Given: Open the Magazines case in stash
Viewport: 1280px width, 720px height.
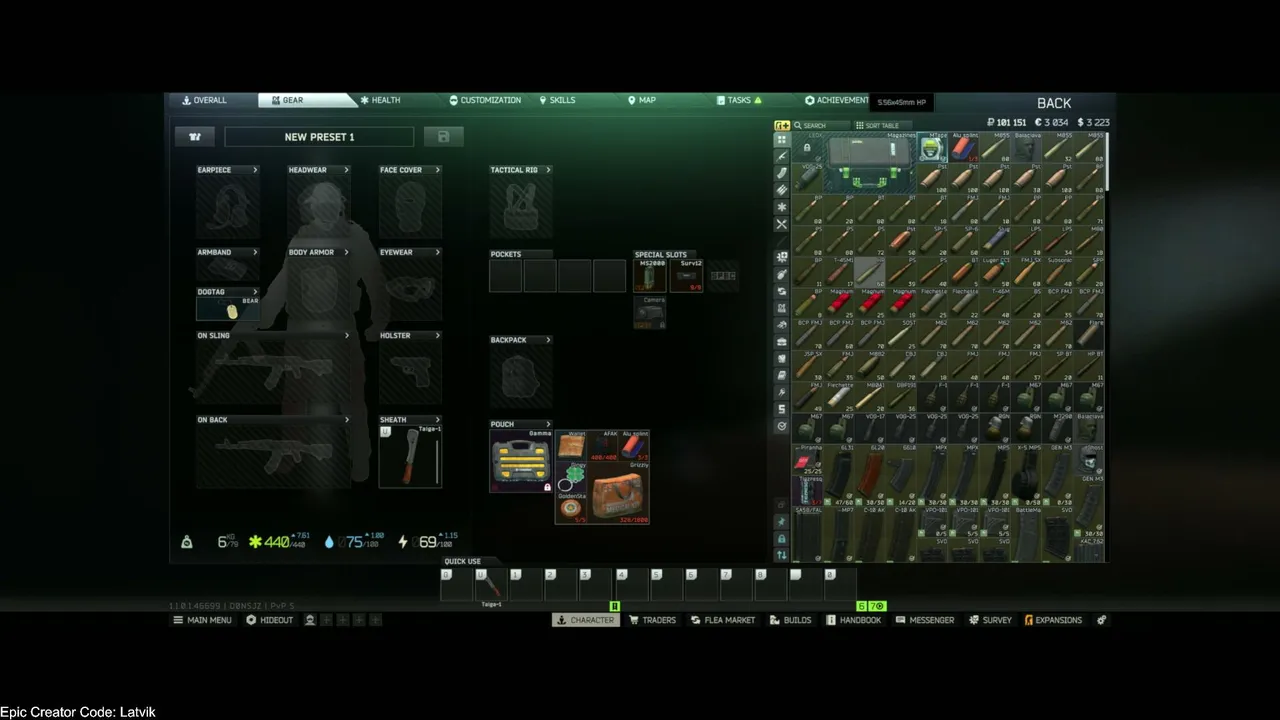Looking at the screenshot, I should click(869, 163).
